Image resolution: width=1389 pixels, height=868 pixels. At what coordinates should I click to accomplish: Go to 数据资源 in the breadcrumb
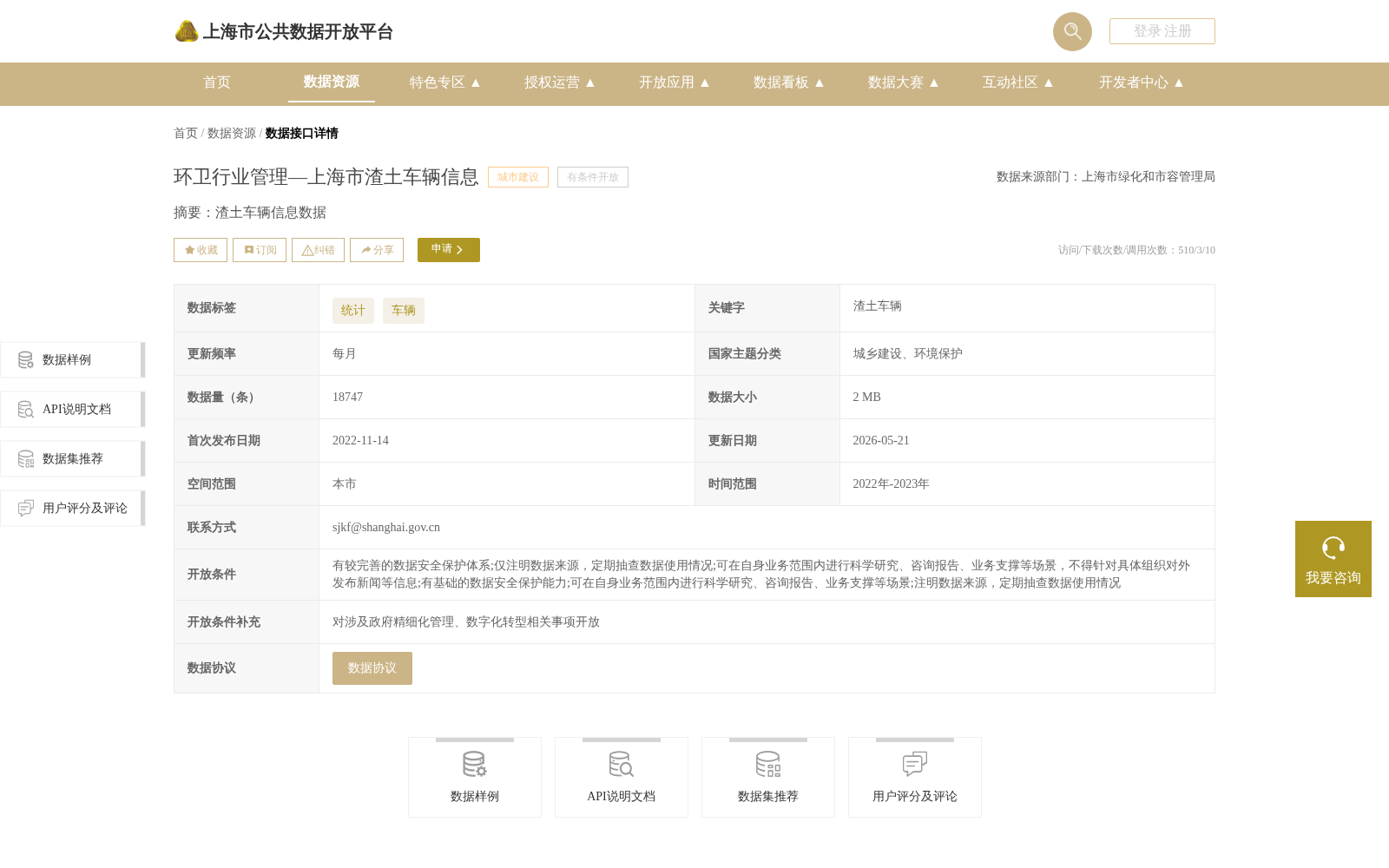[x=232, y=133]
